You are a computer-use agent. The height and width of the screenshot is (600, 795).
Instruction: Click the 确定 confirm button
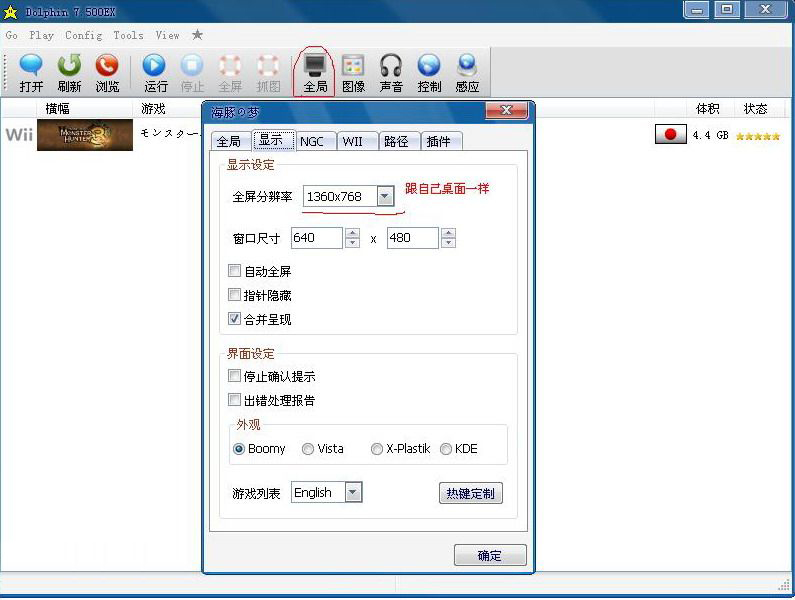490,556
